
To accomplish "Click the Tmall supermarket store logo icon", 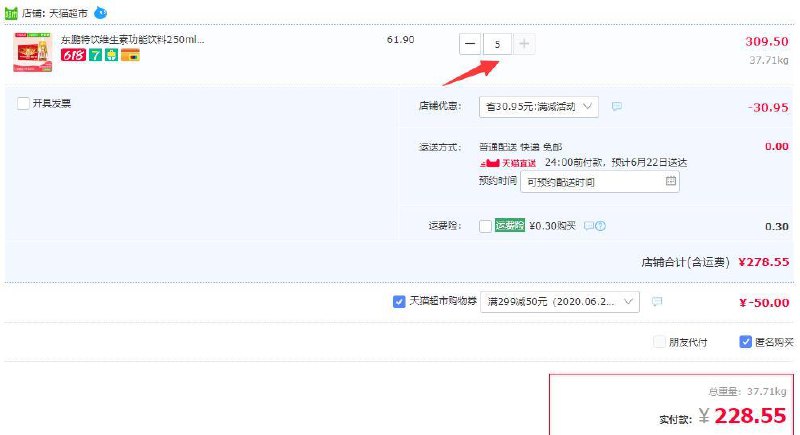I will 11,13.
